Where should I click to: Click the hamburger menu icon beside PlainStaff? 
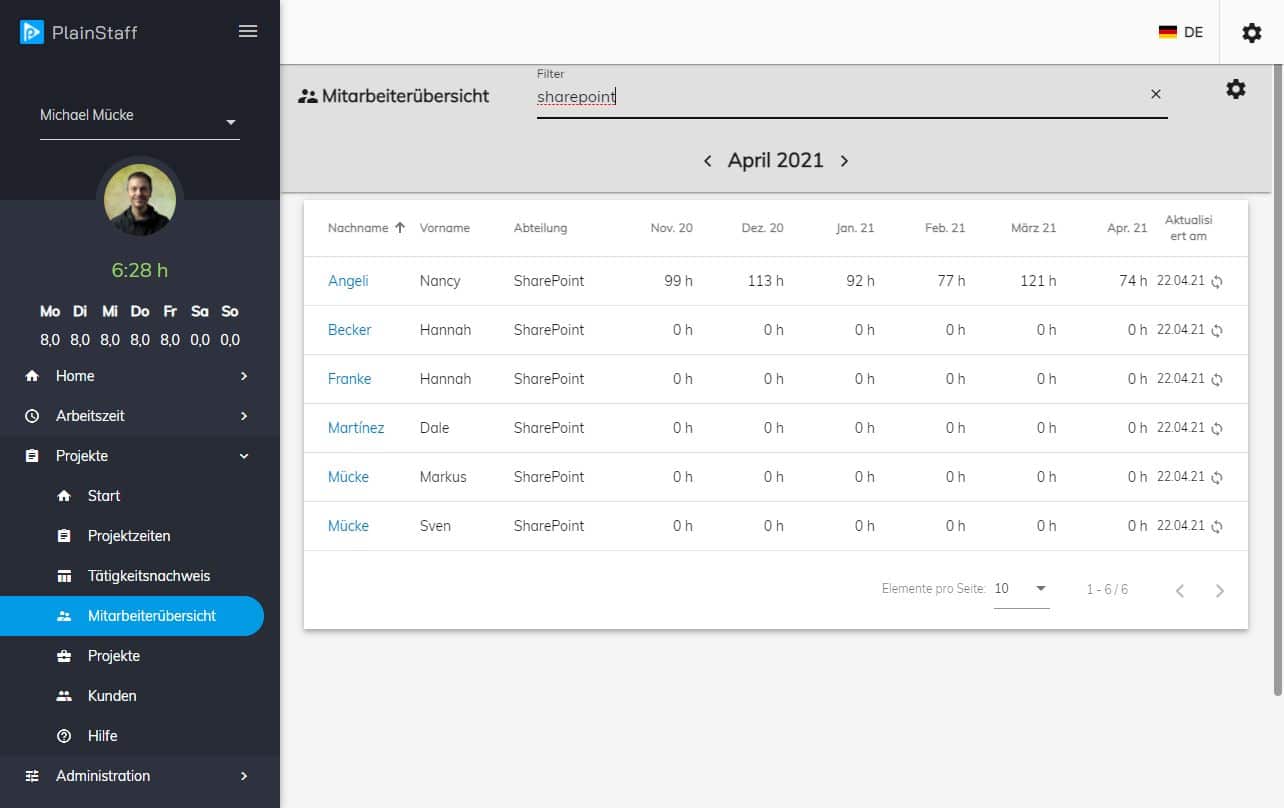pyautogui.click(x=248, y=31)
